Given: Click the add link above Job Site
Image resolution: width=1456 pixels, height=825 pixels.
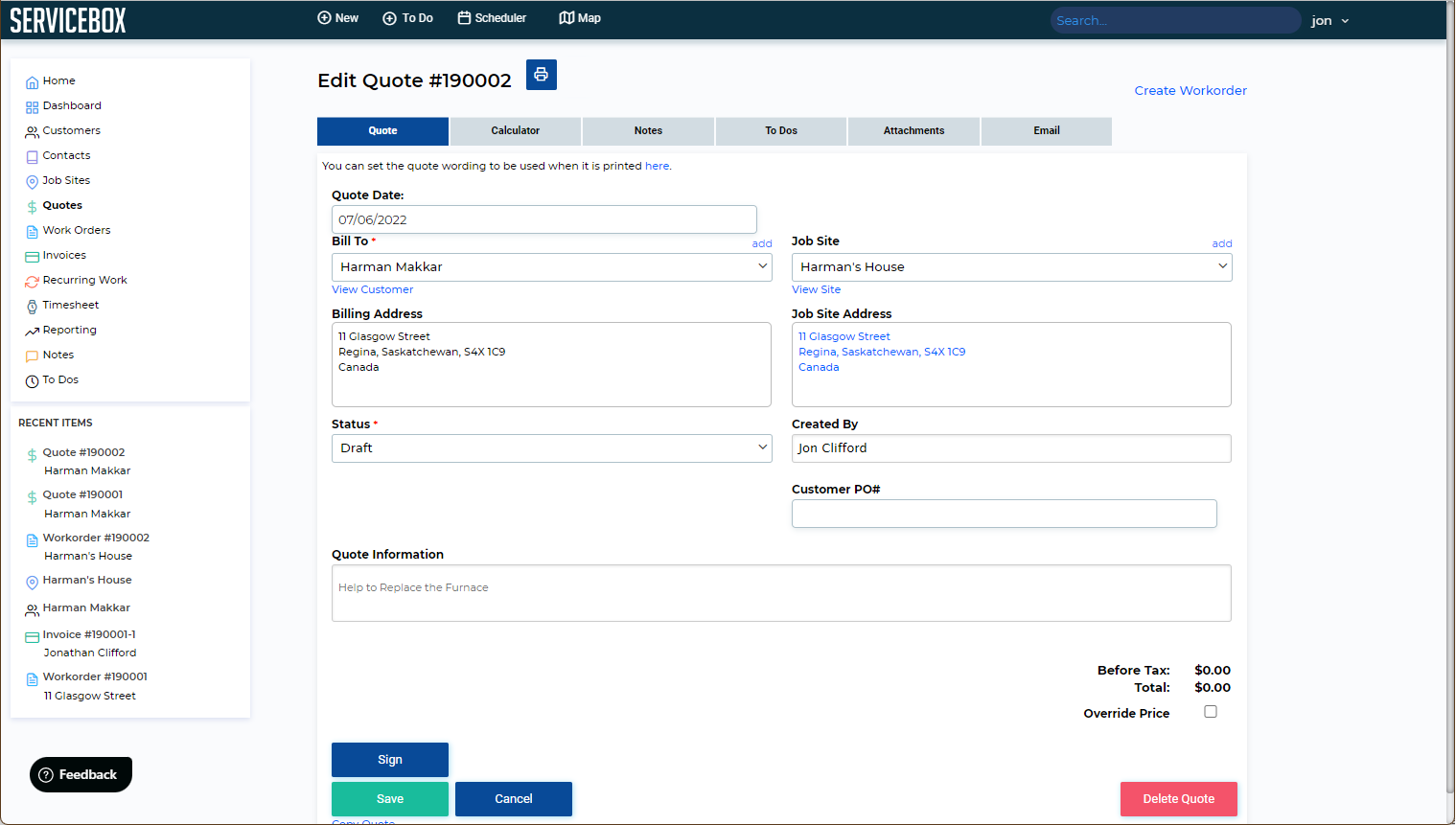Looking at the screenshot, I should [1222, 244].
